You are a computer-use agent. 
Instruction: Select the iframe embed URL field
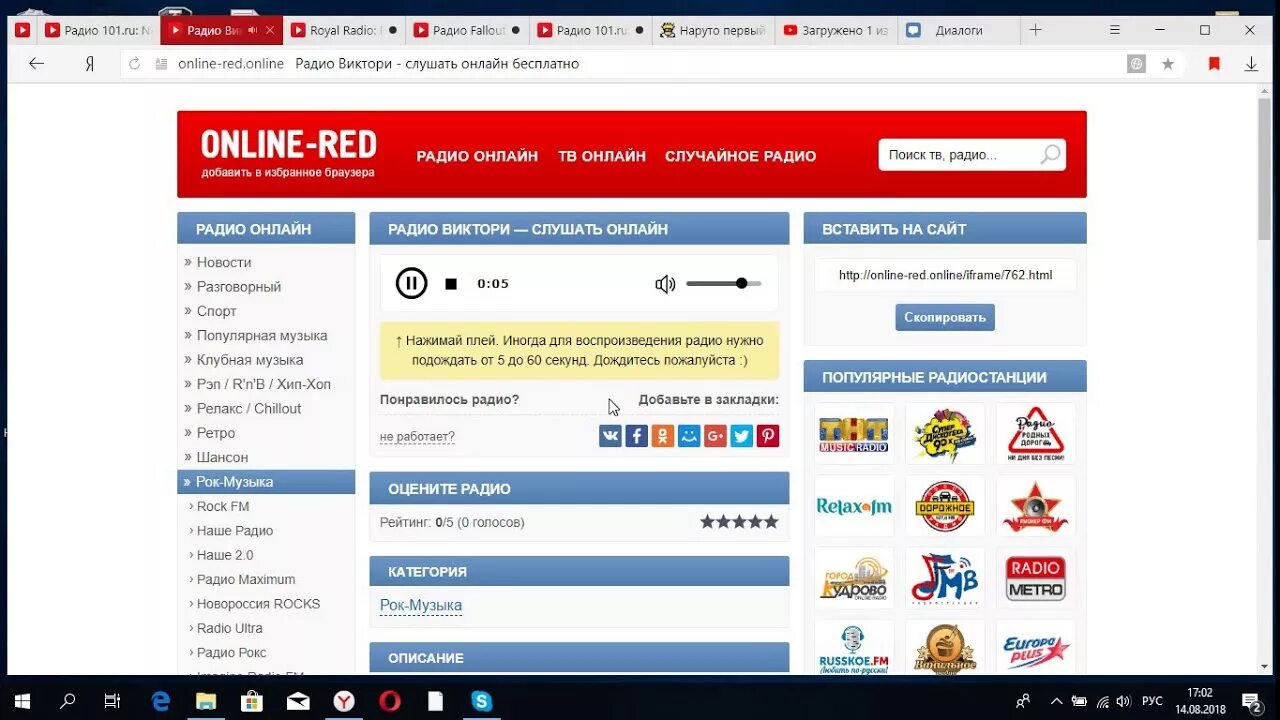[x=945, y=275]
